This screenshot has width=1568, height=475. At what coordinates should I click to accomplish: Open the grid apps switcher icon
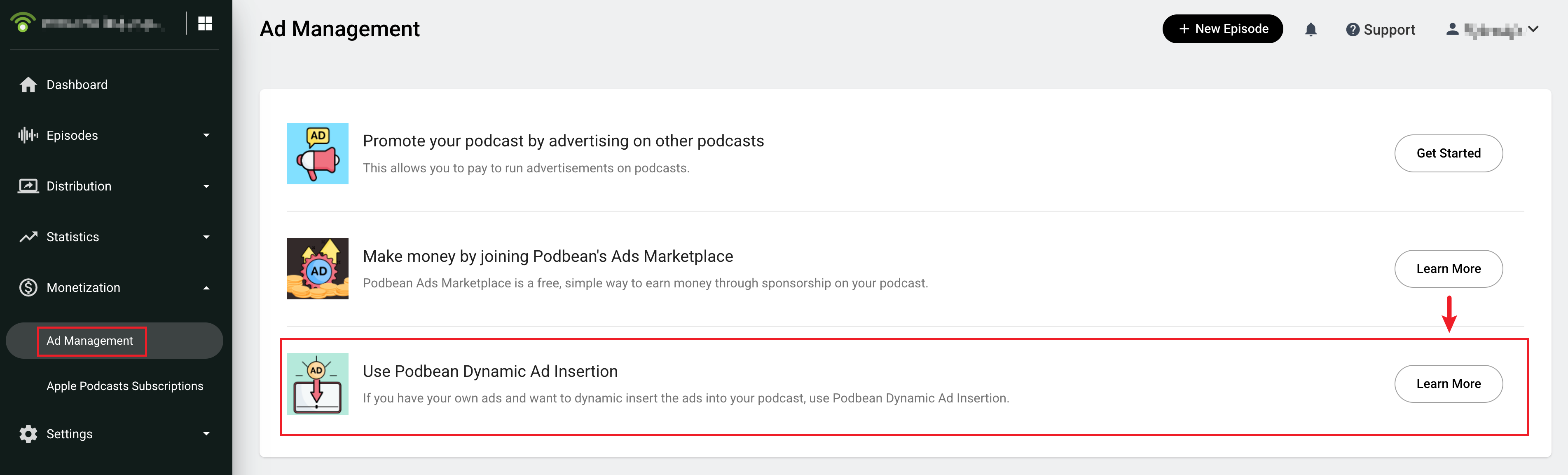point(205,23)
